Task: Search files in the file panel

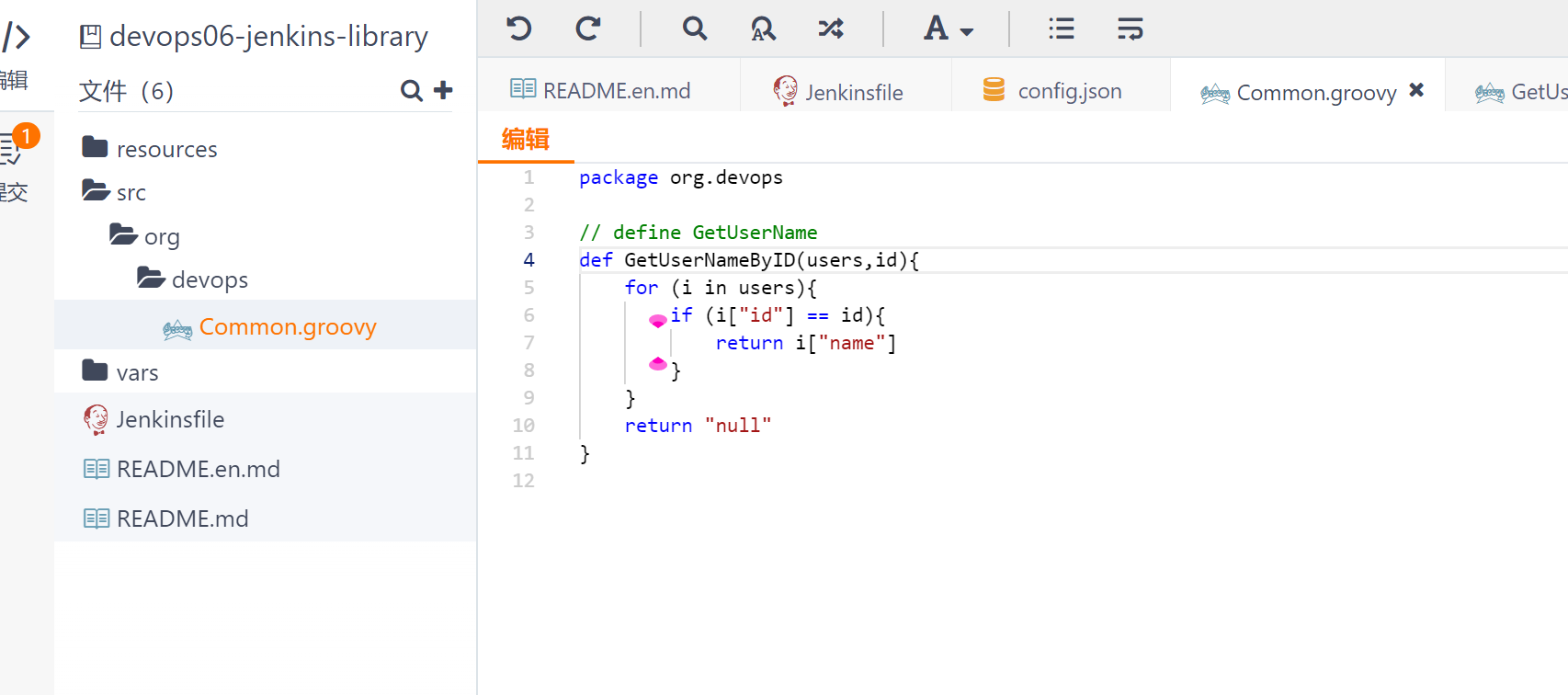Action: pyautogui.click(x=412, y=90)
